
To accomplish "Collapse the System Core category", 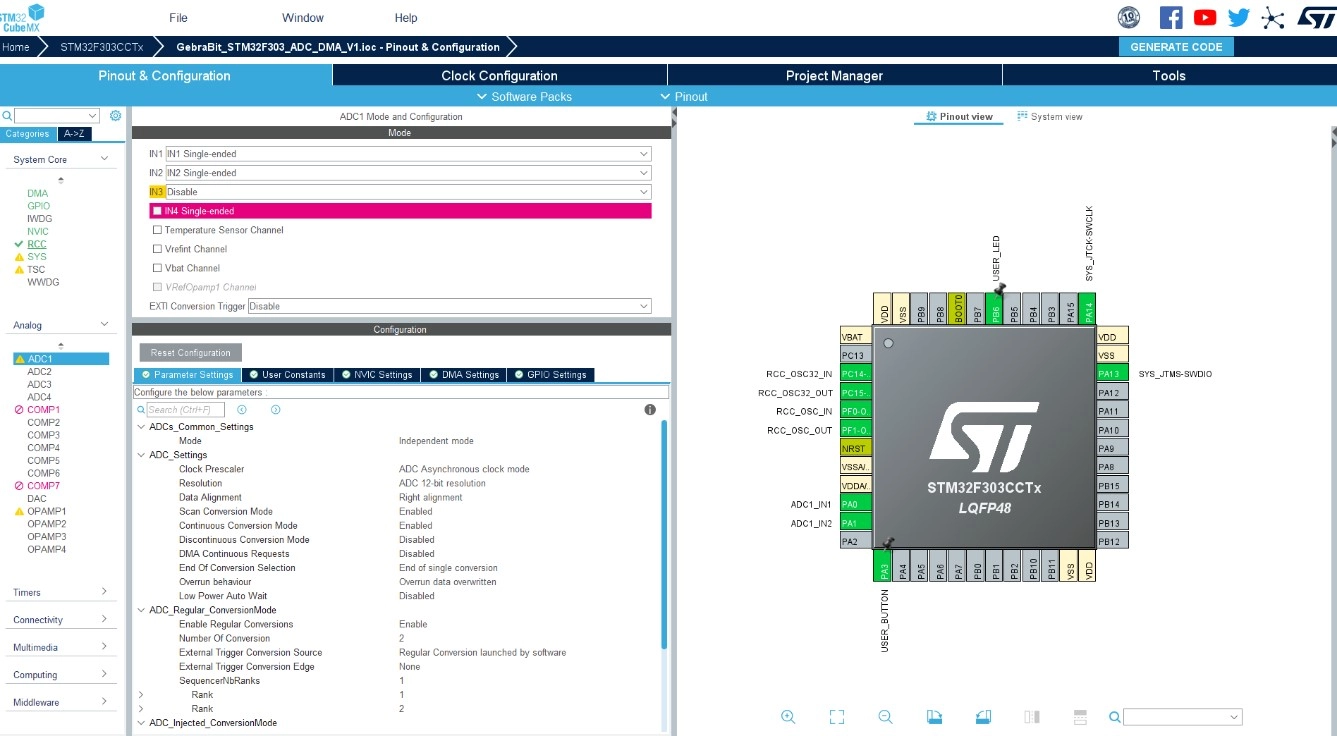I will [104, 159].
